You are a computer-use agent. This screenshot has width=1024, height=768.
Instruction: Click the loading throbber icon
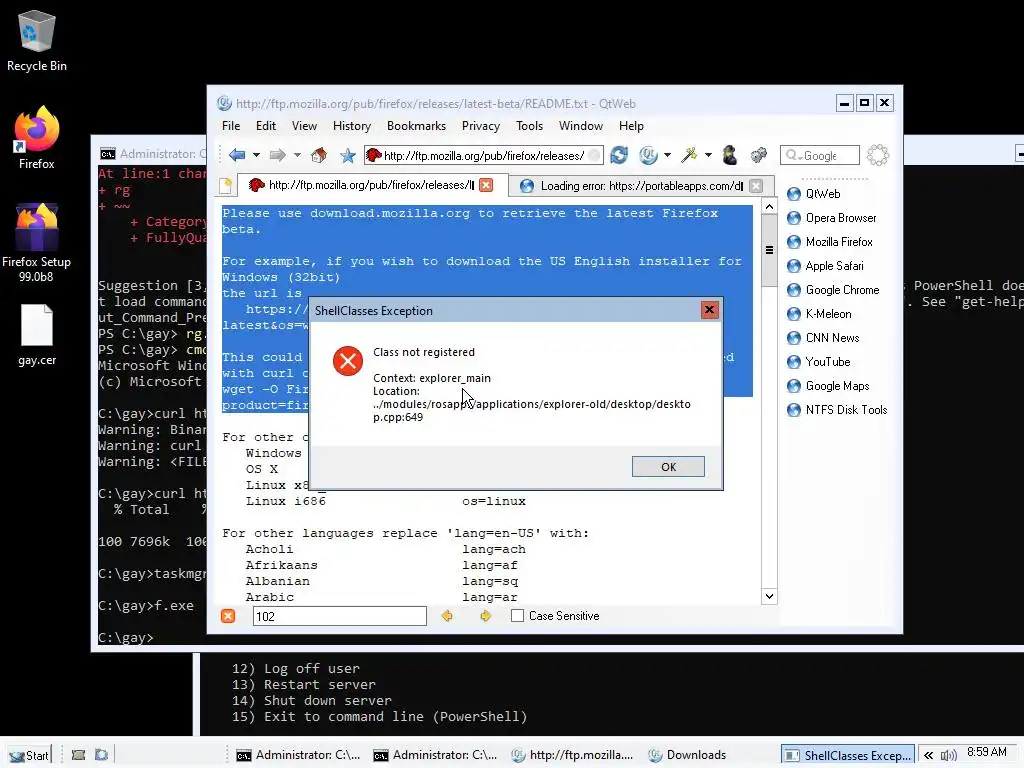pos(878,155)
